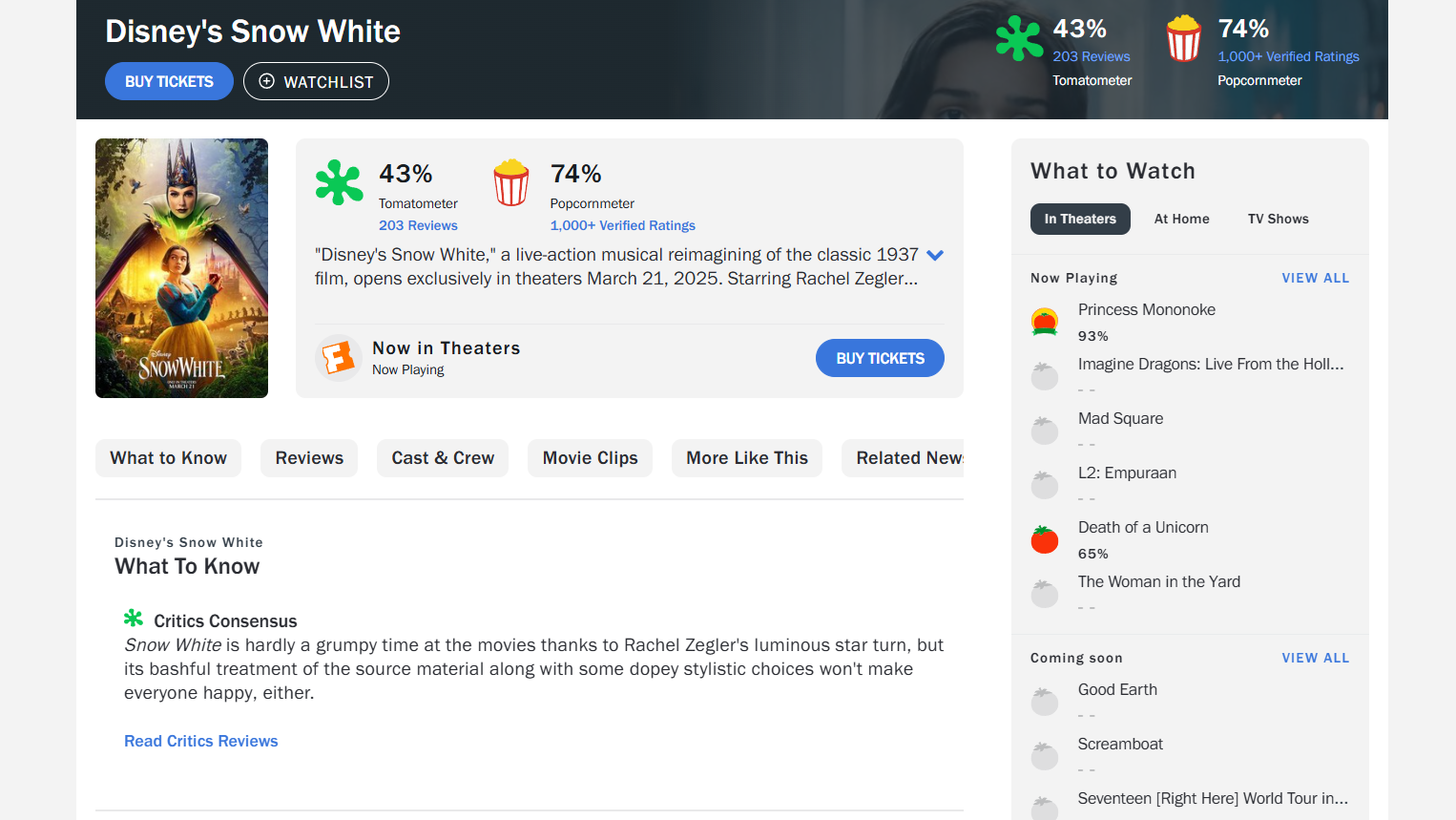Jump to the Reviews section

pos(309,458)
